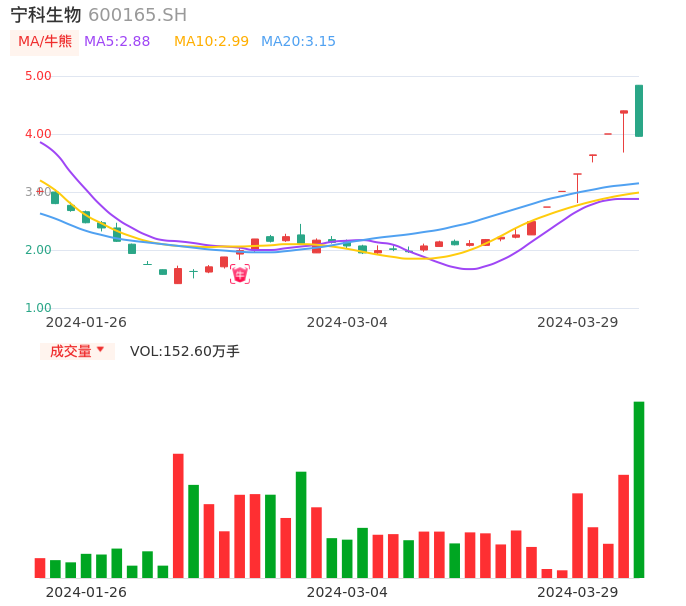Click the 1.00 price axis label
This screenshot has height=606, width=686.
(x=38, y=308)
